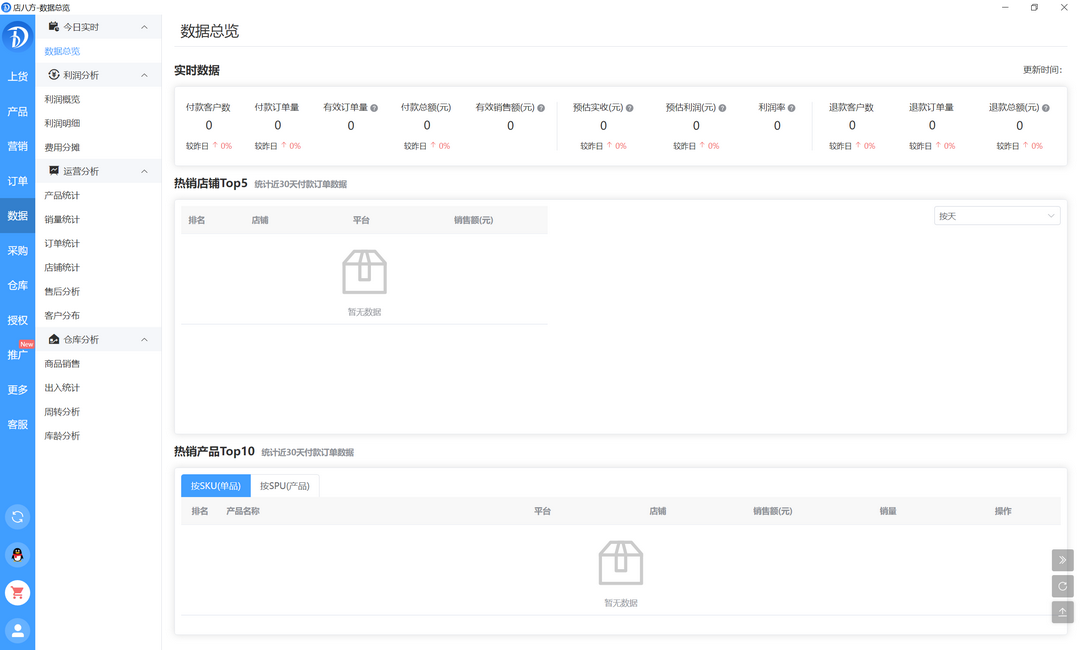Go to 推广 with New badge

[x=17, y=355]
